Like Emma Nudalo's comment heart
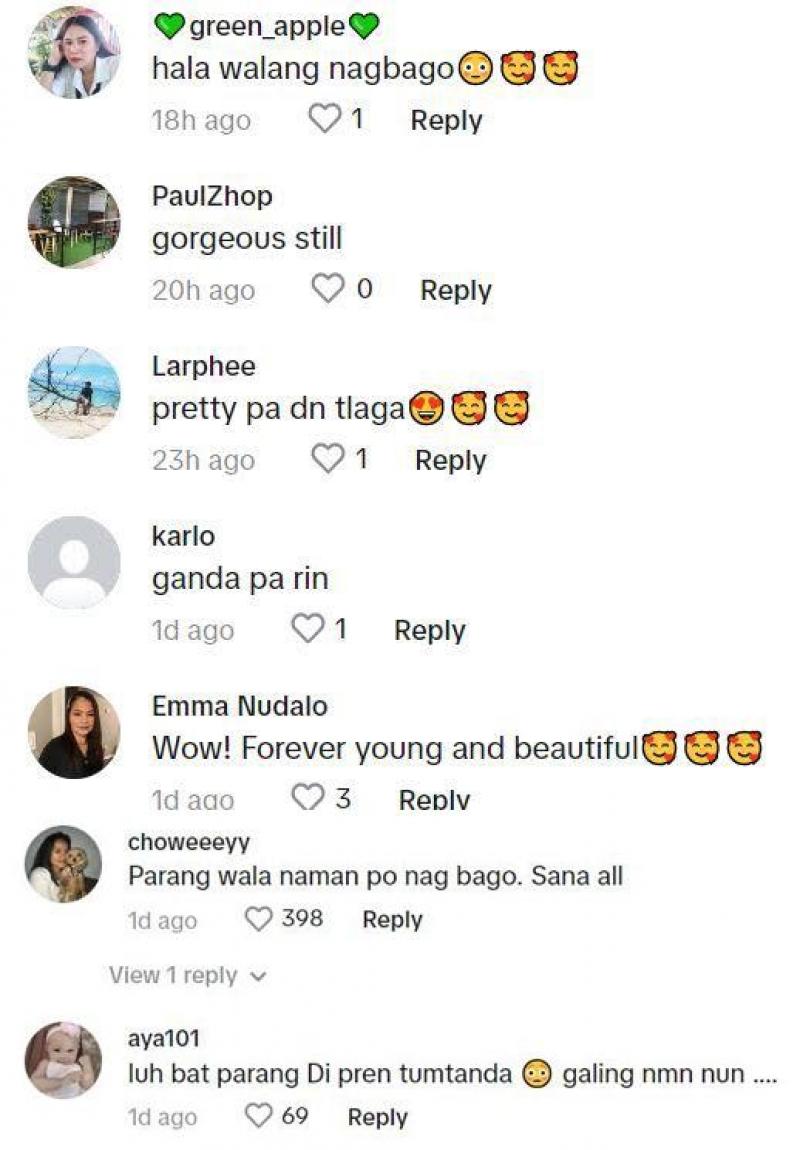 point(307,798)
